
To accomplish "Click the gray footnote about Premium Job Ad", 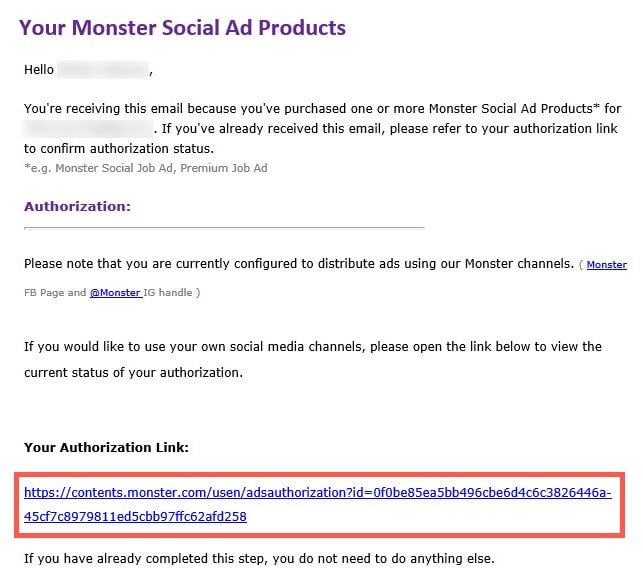I will pyautogui.click(x=145, y=168).
